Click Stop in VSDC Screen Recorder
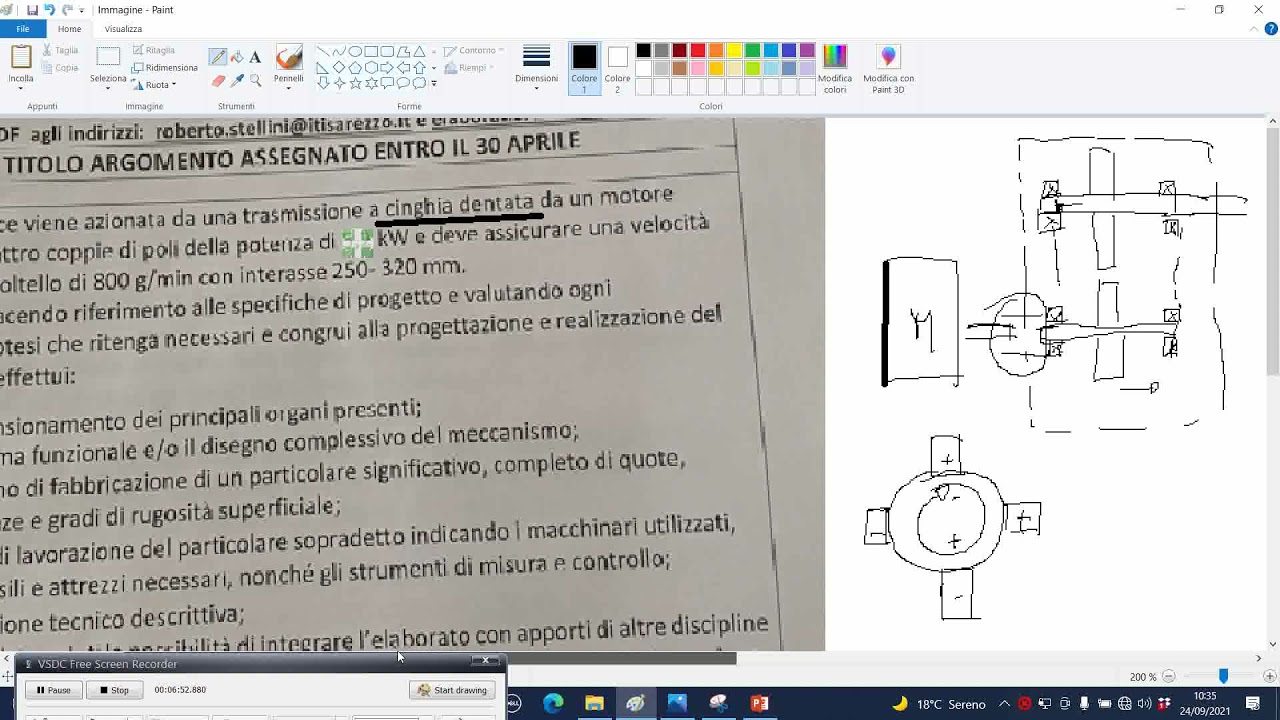The image size is (1280, 720). 114,690
